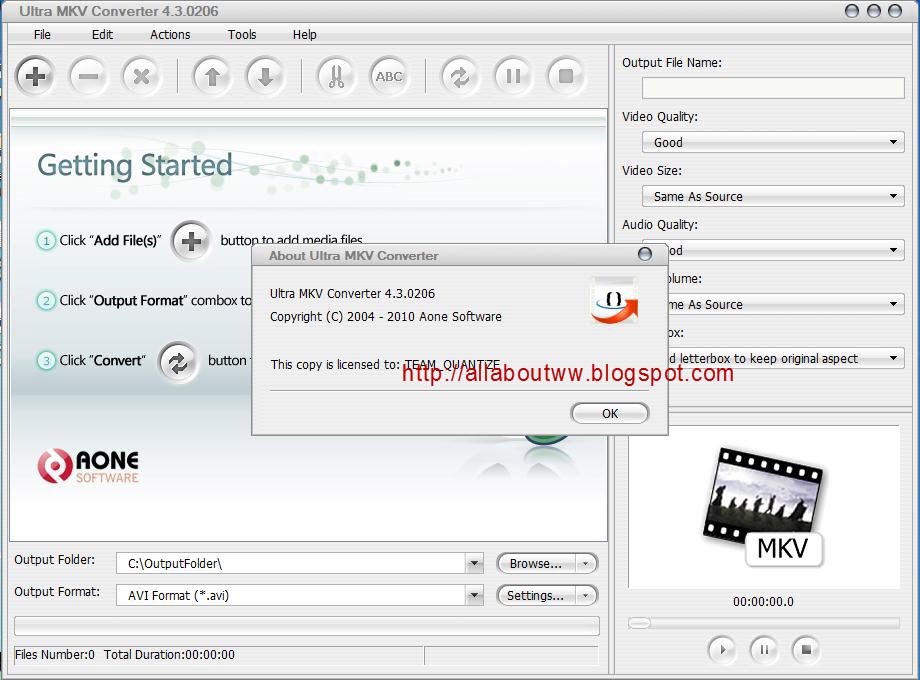Screen dimensions: 920x680
Task: Click the Add File(s) icon in Getting Started
Action: click(191, 241)
